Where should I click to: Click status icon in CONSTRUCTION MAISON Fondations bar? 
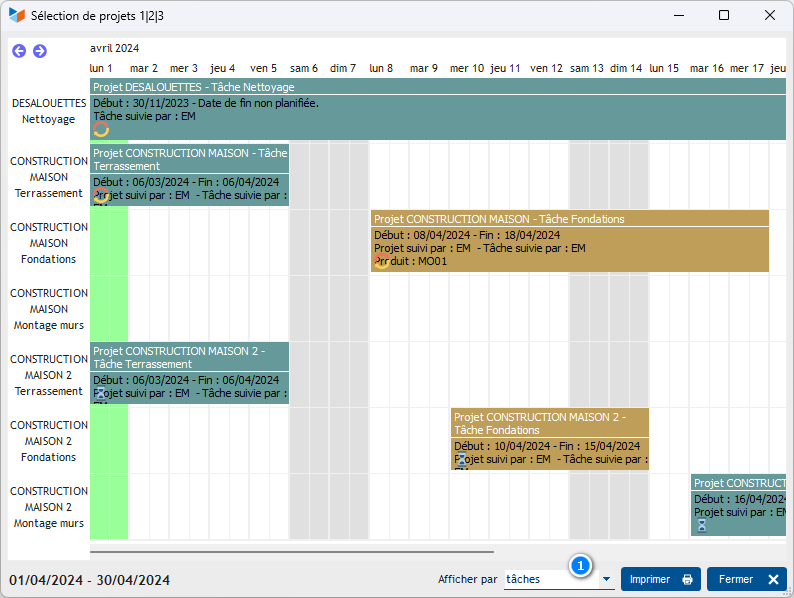coord(381,262)
